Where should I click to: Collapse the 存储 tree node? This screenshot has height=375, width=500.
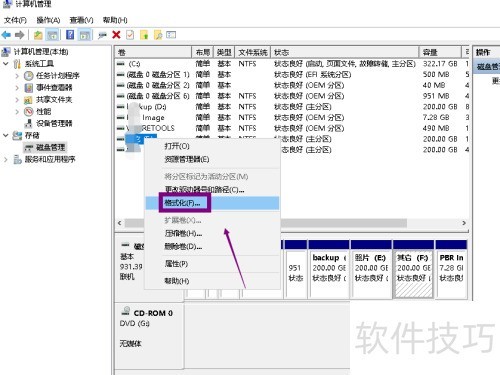pos(6,135)
